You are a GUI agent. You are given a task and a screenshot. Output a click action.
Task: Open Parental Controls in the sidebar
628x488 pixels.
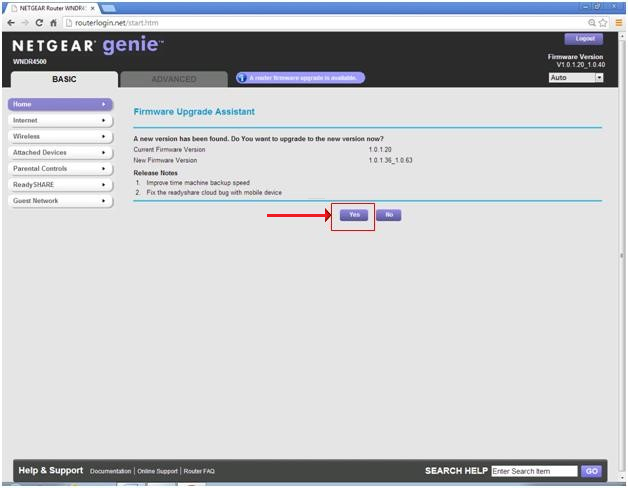click(60, 168)
